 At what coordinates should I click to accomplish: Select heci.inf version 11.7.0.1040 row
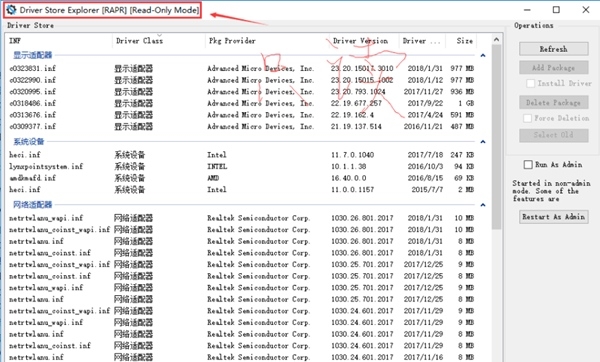pyautogui.click(x=241, y=155)
